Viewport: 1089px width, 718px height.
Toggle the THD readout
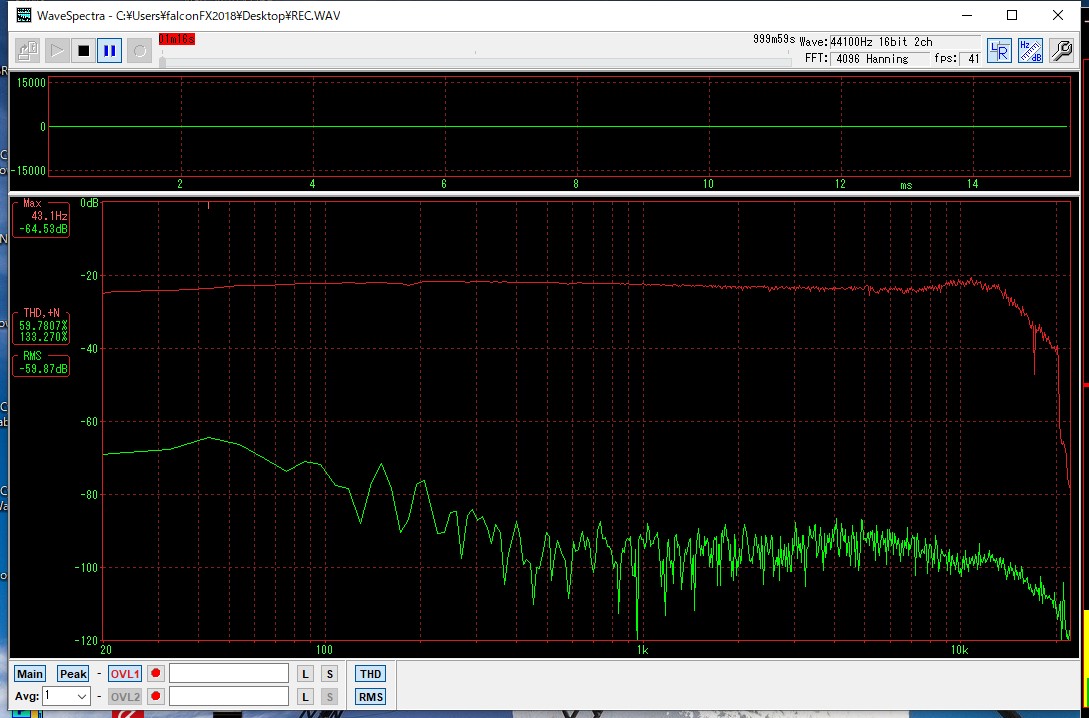[x=370, y=674]
